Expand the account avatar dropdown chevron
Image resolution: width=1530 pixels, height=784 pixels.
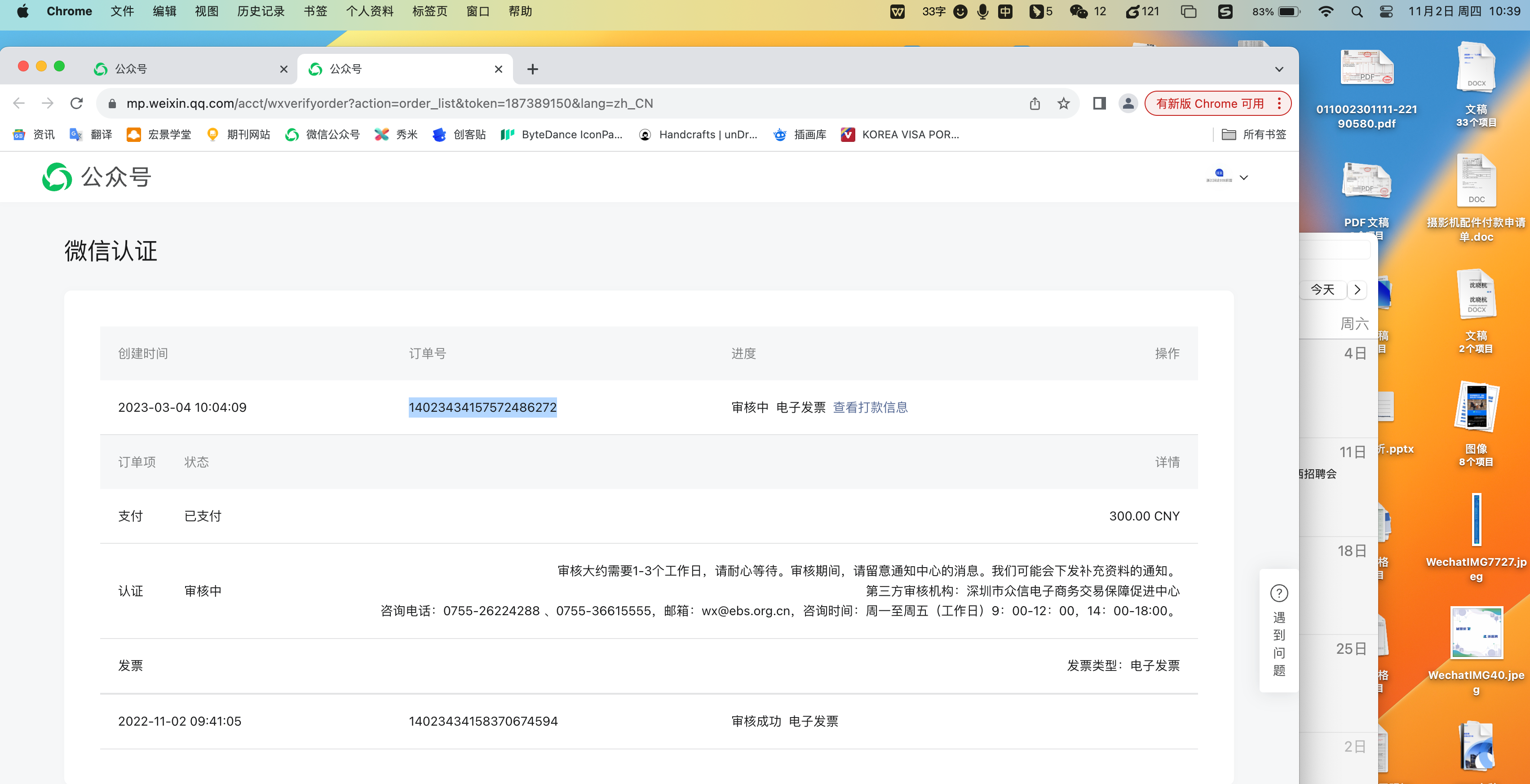pos(1244,177)
